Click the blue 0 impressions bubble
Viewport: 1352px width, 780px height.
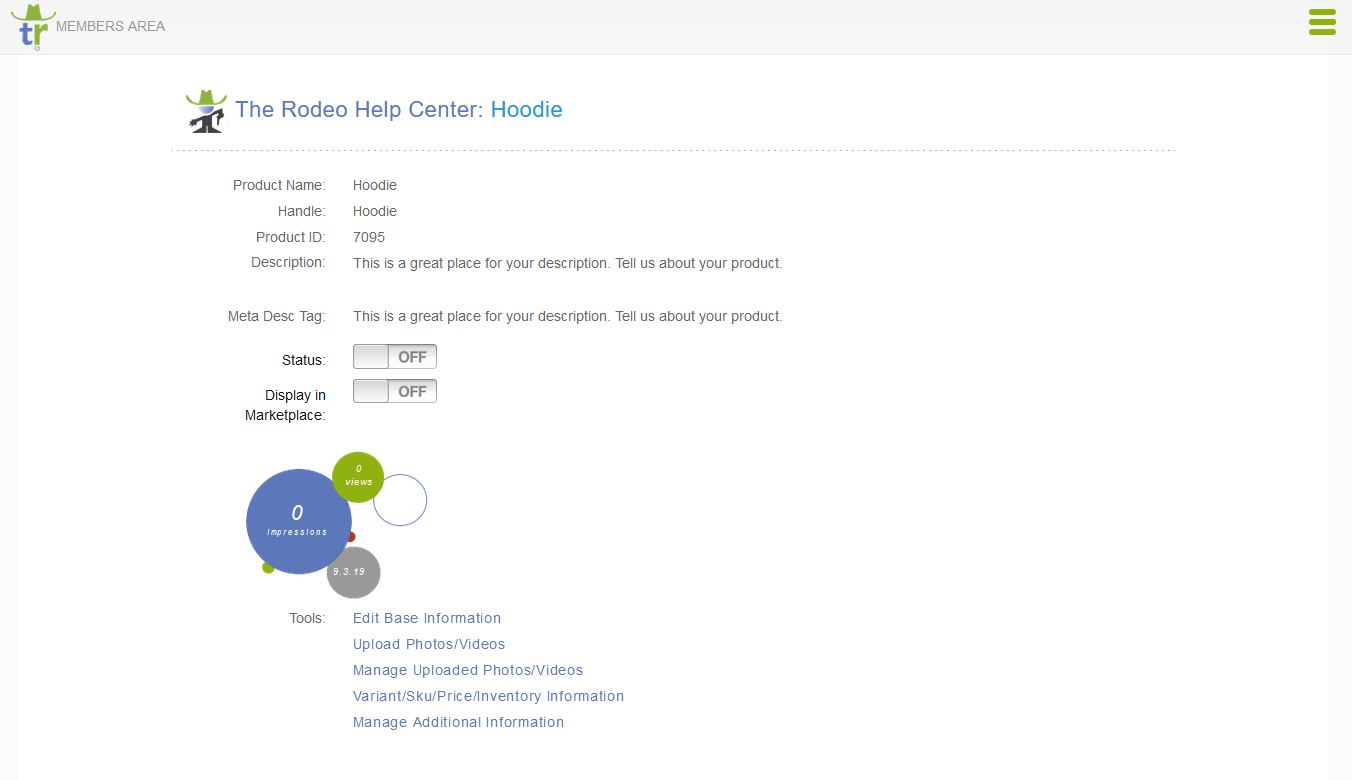(299, 521)
